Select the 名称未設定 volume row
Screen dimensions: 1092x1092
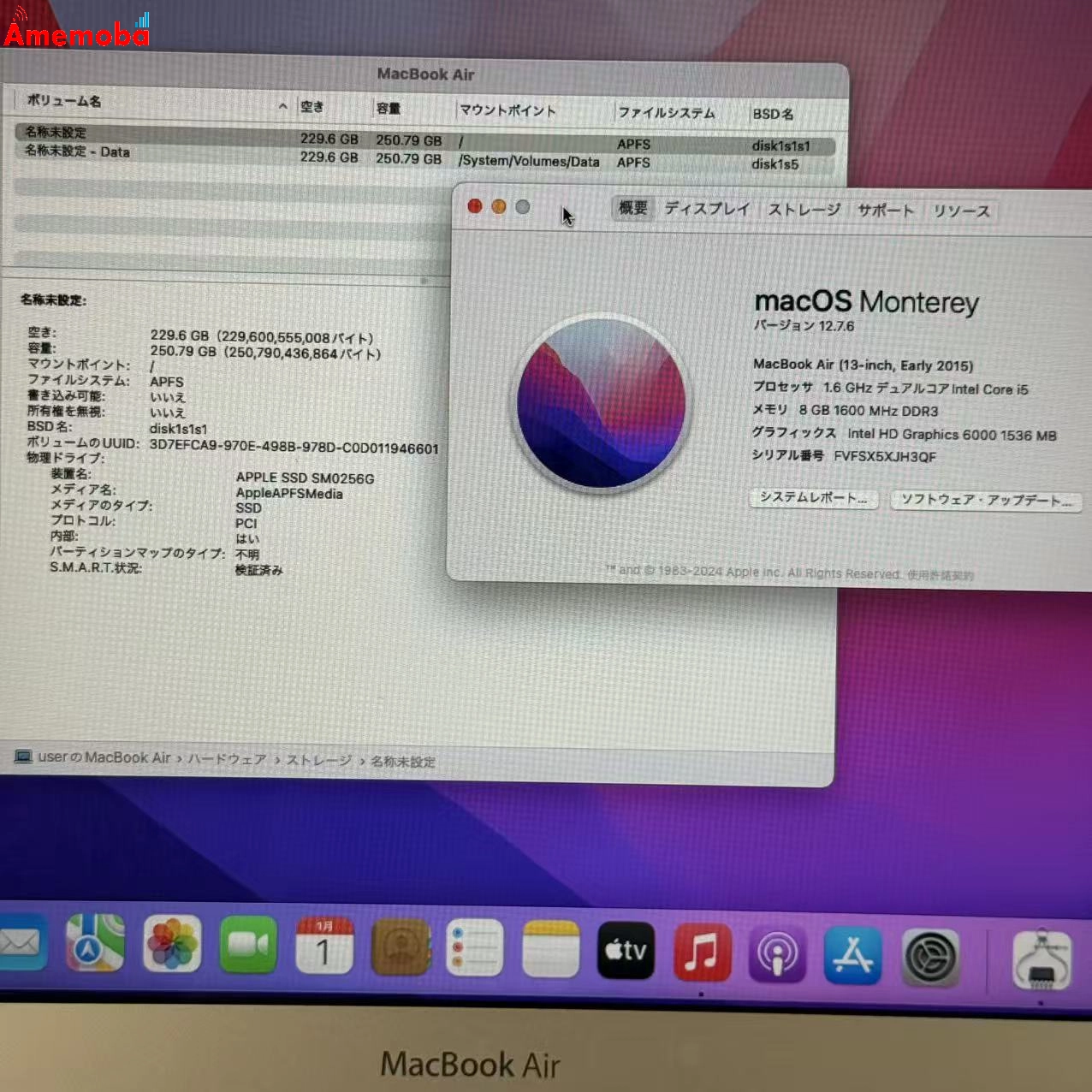(x=424, y=139)
